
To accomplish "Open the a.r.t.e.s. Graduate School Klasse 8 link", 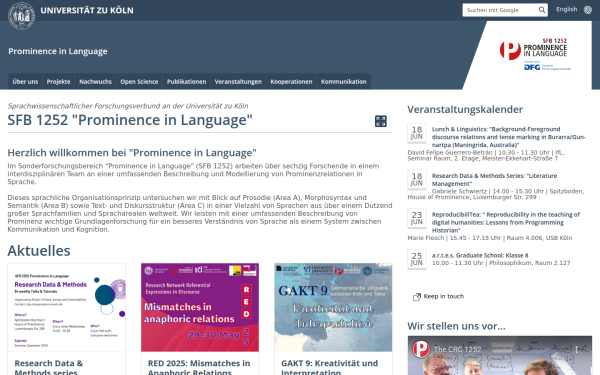I will pyautogui.click(x=480, y=255).
